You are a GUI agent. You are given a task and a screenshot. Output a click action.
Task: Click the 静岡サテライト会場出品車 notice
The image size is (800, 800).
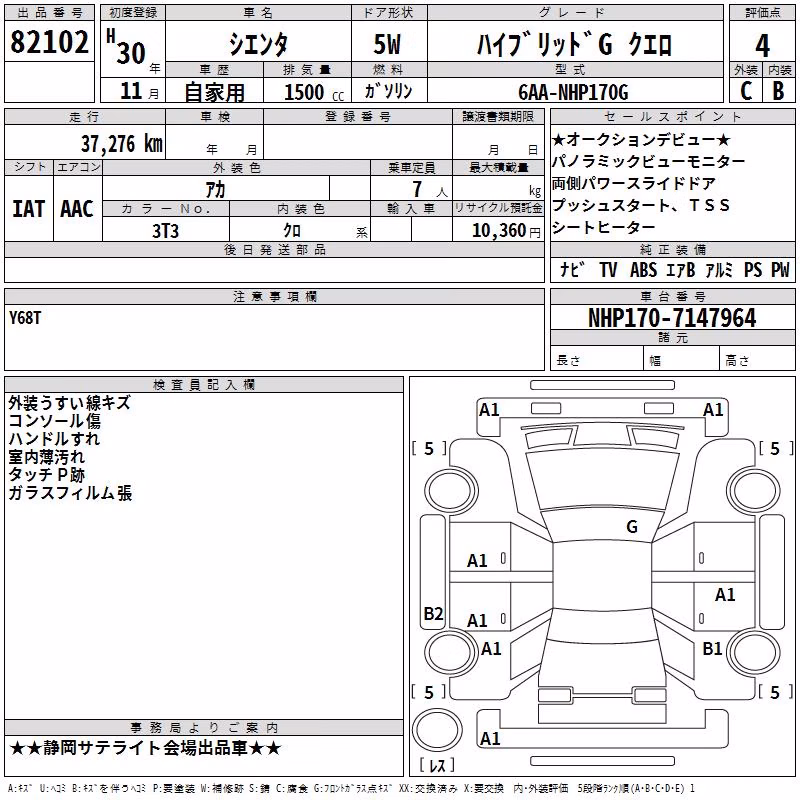click(145, 748)
